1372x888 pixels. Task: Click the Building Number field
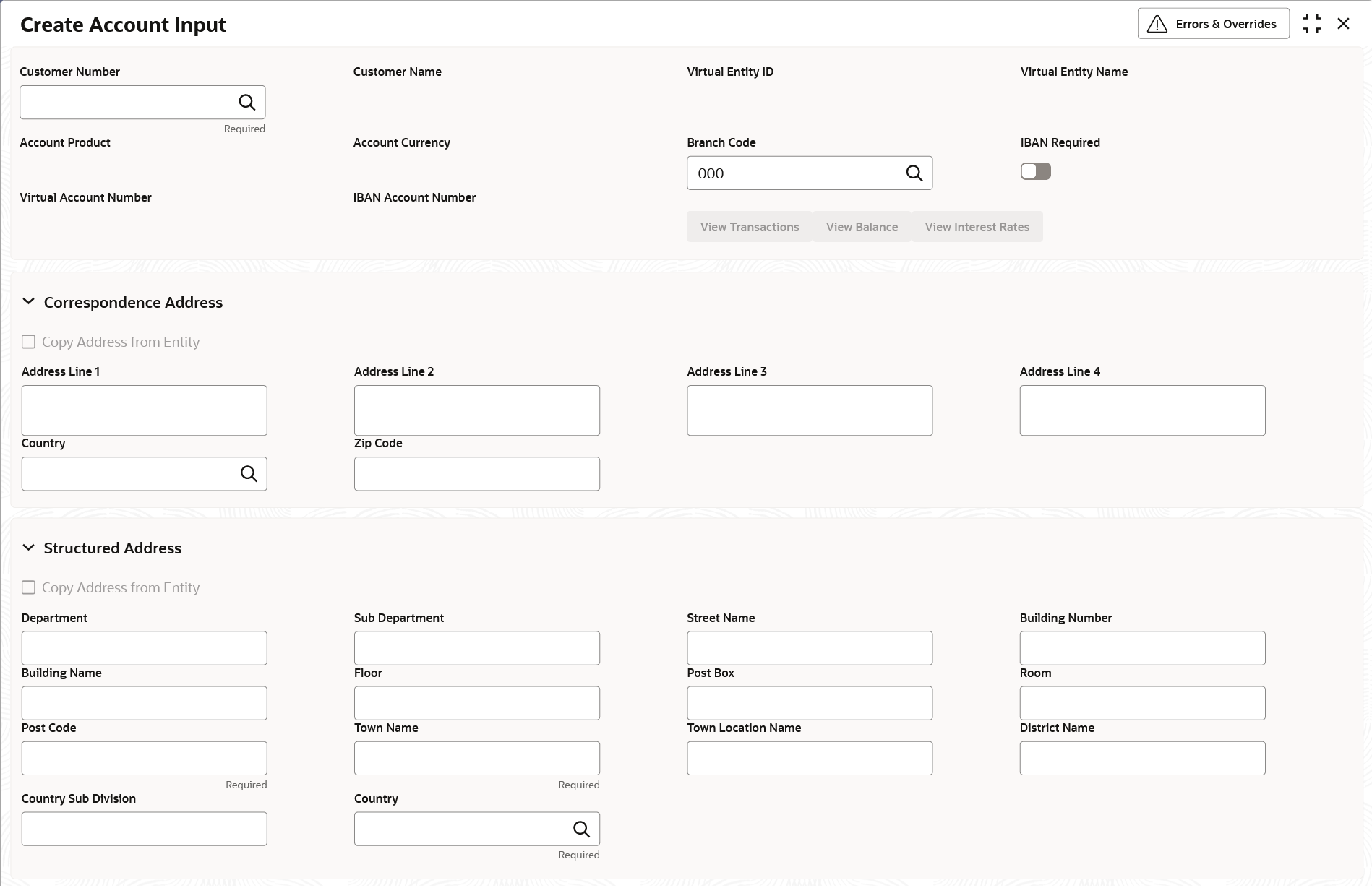1143,648
